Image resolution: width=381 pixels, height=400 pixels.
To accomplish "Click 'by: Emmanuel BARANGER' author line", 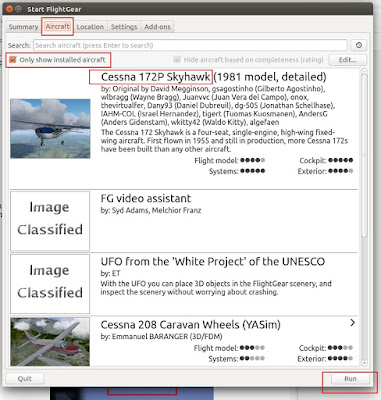I will pyautogui.click(x=161, y=337).
